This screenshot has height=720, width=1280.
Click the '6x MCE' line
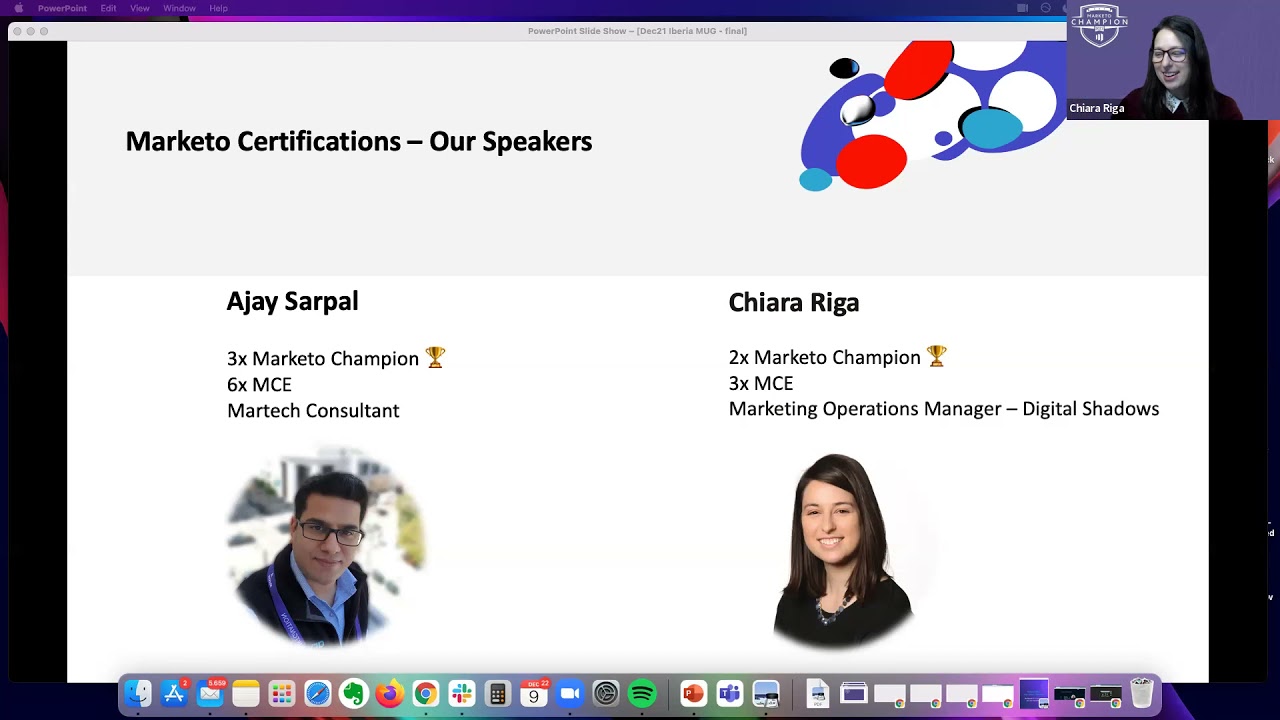(259, 384)
